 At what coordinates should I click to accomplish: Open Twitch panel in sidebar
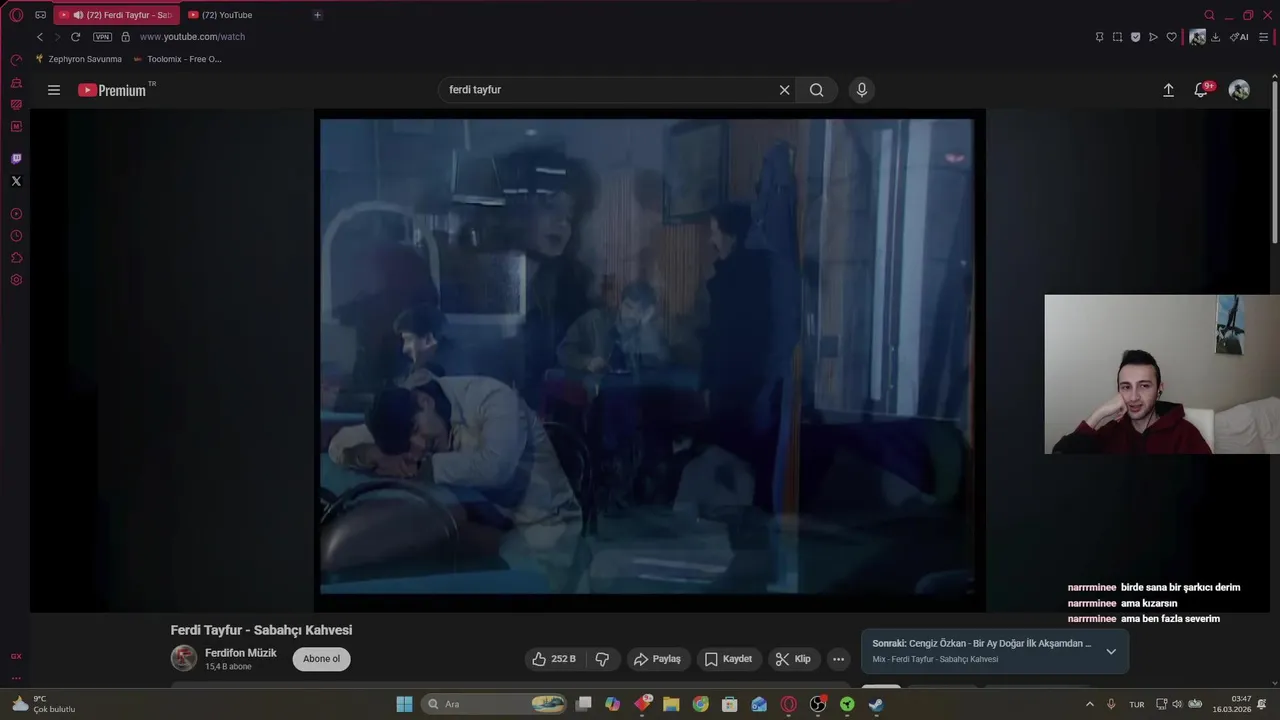point(16,159)
